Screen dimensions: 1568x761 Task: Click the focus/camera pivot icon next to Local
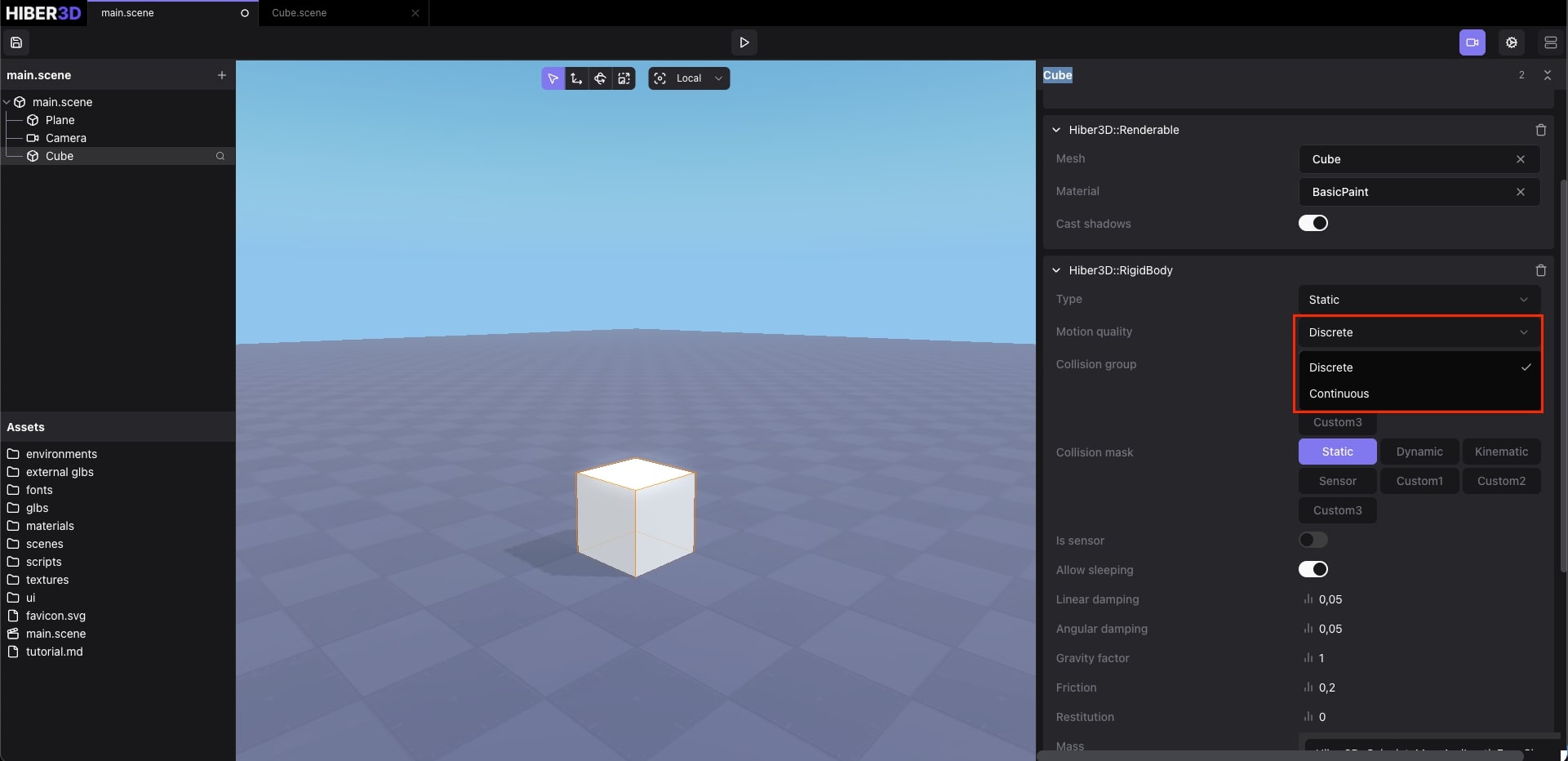pyautogui.click(x=660, y=78)
